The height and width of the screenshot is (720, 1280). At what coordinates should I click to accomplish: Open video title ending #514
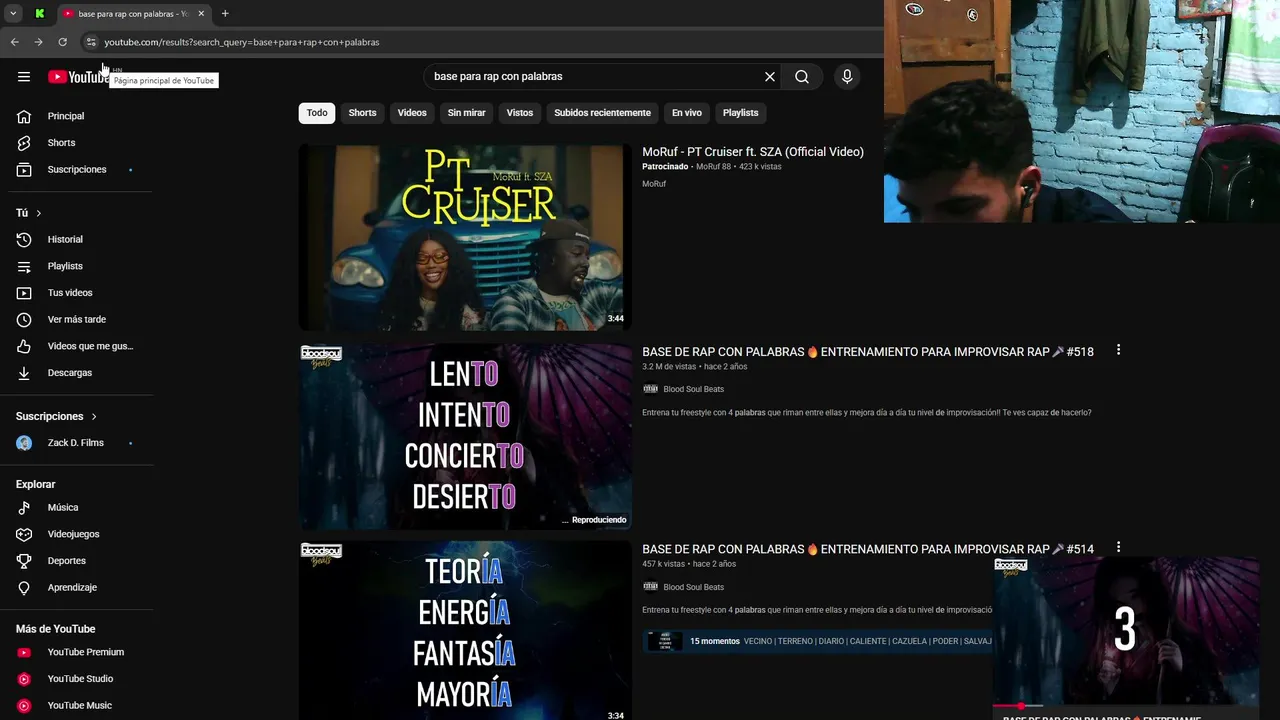868,549
